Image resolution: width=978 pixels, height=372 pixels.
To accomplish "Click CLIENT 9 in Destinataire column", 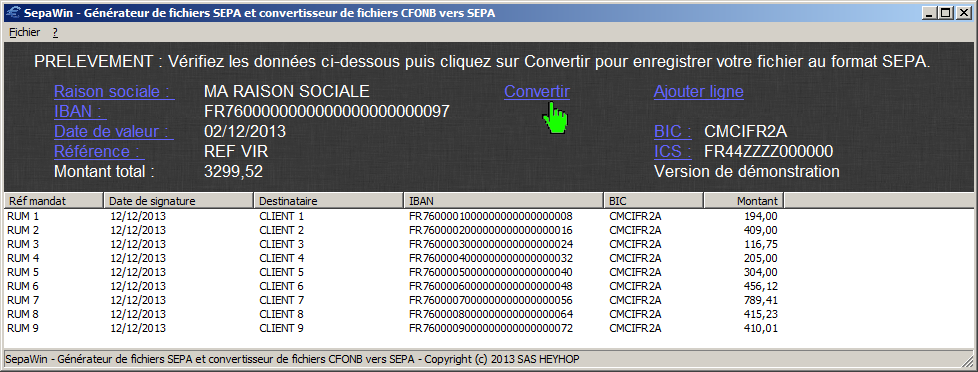I will click(x=281, y=328).
